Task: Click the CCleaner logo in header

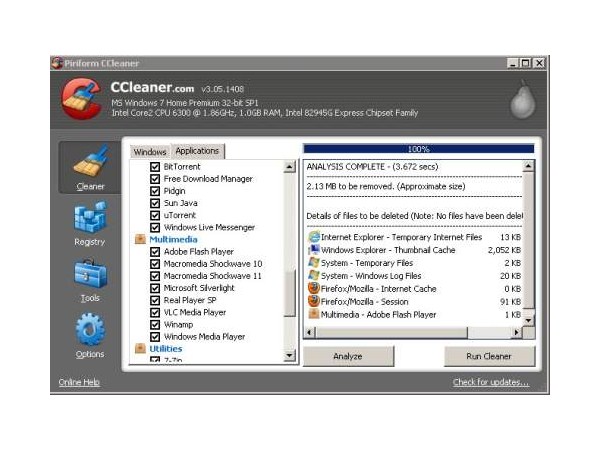Action: (82, 97)
